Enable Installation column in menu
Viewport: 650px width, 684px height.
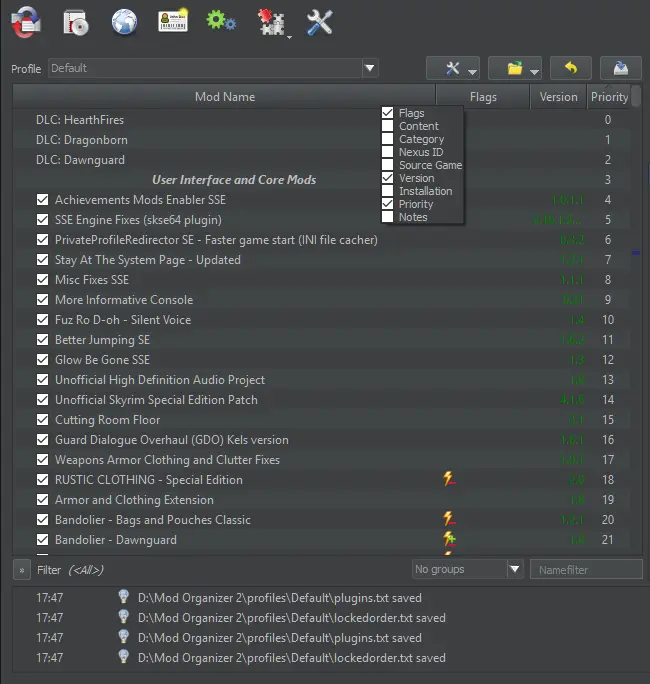(x=387, y=191)
